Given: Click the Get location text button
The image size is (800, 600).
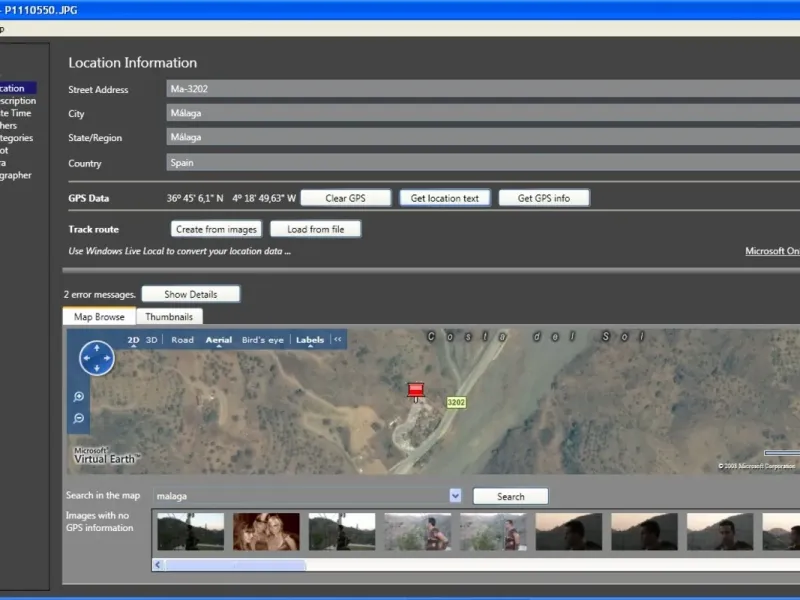Looking at the screenshot, I should click(x=445, y=198).
